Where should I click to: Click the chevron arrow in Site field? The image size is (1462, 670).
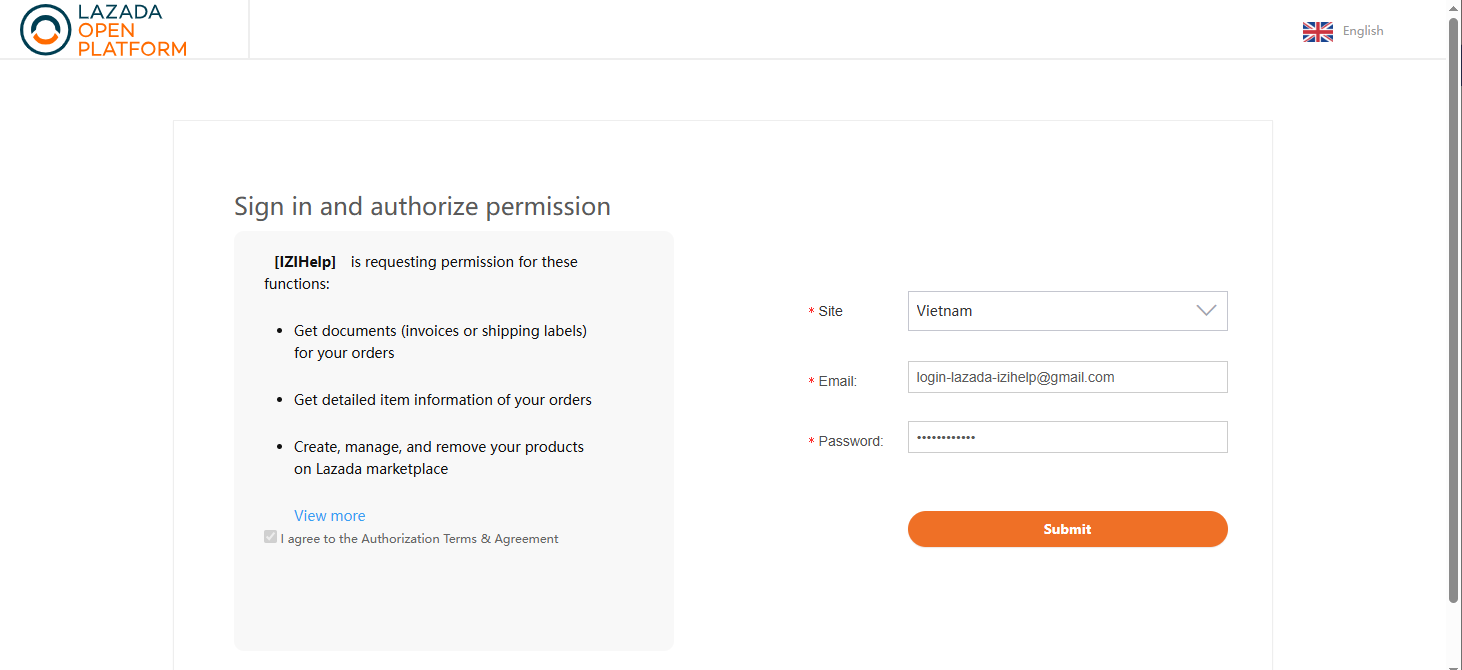click(x=1206, y=311)
